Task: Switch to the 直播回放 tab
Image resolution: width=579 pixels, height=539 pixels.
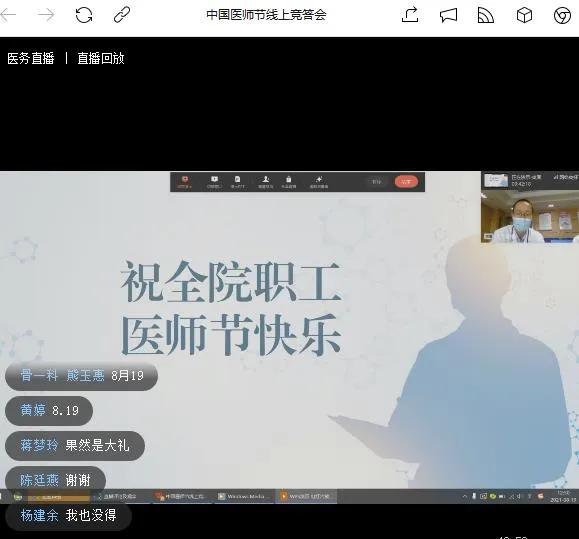Action: point(100,58)
